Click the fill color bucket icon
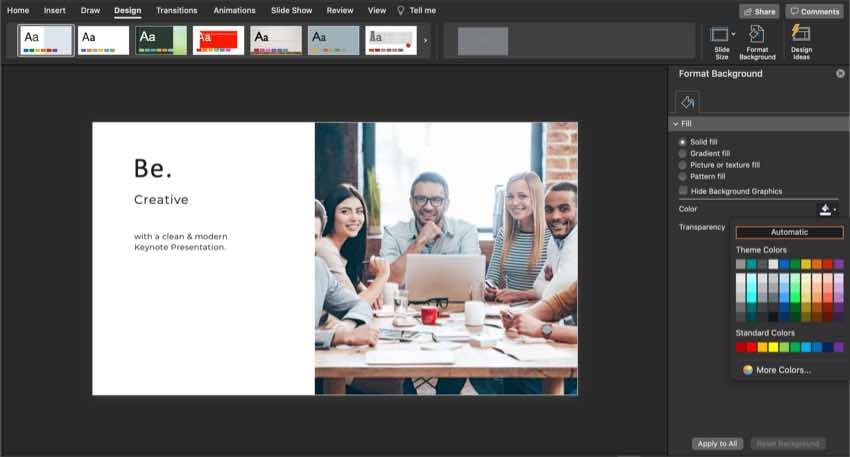This screenshot has height=457, width=850. pos(824,209)
